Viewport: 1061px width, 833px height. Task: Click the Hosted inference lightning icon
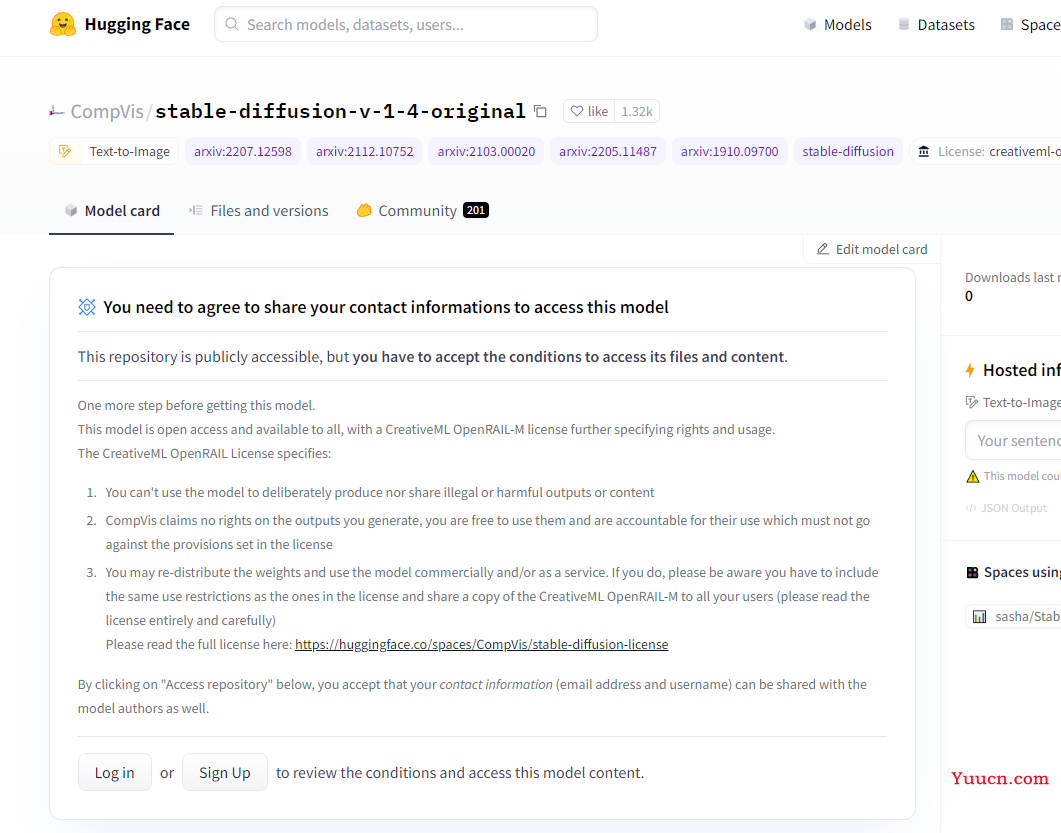970,370
